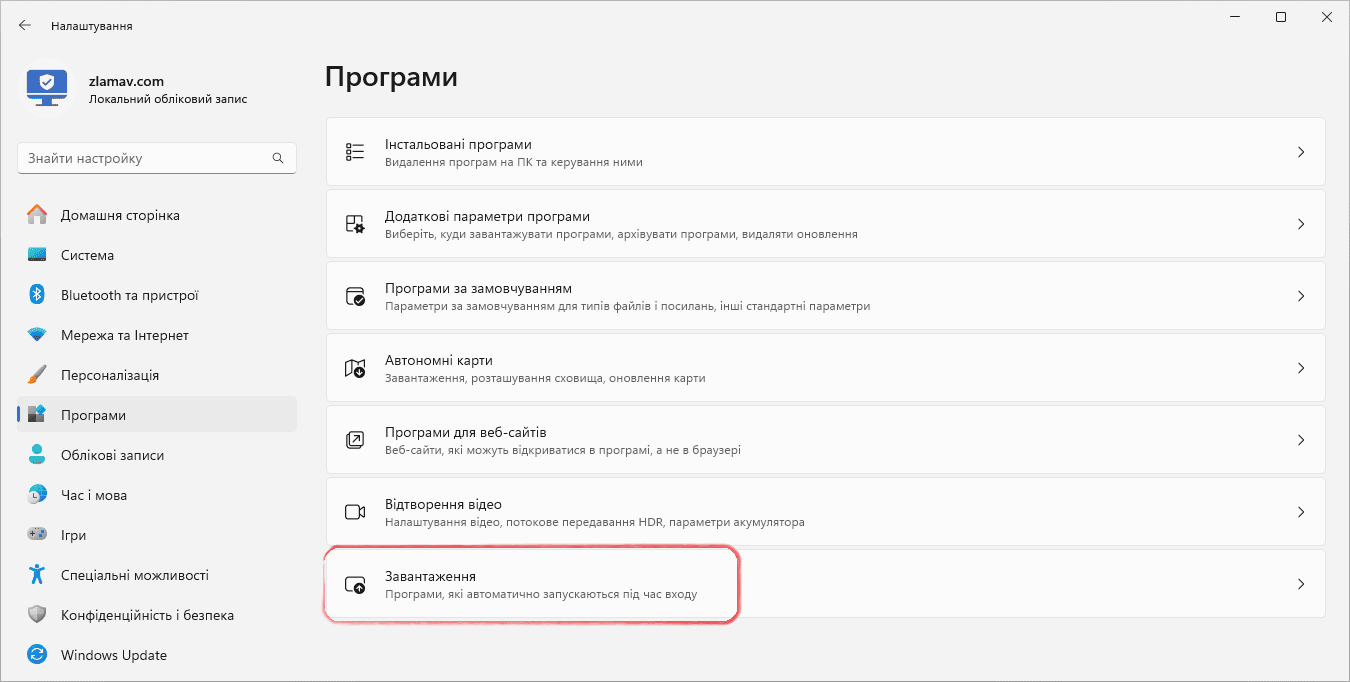This screenshot has width=1350, height=682.
Task: Open the Система settings section
Action: [87, 255]
